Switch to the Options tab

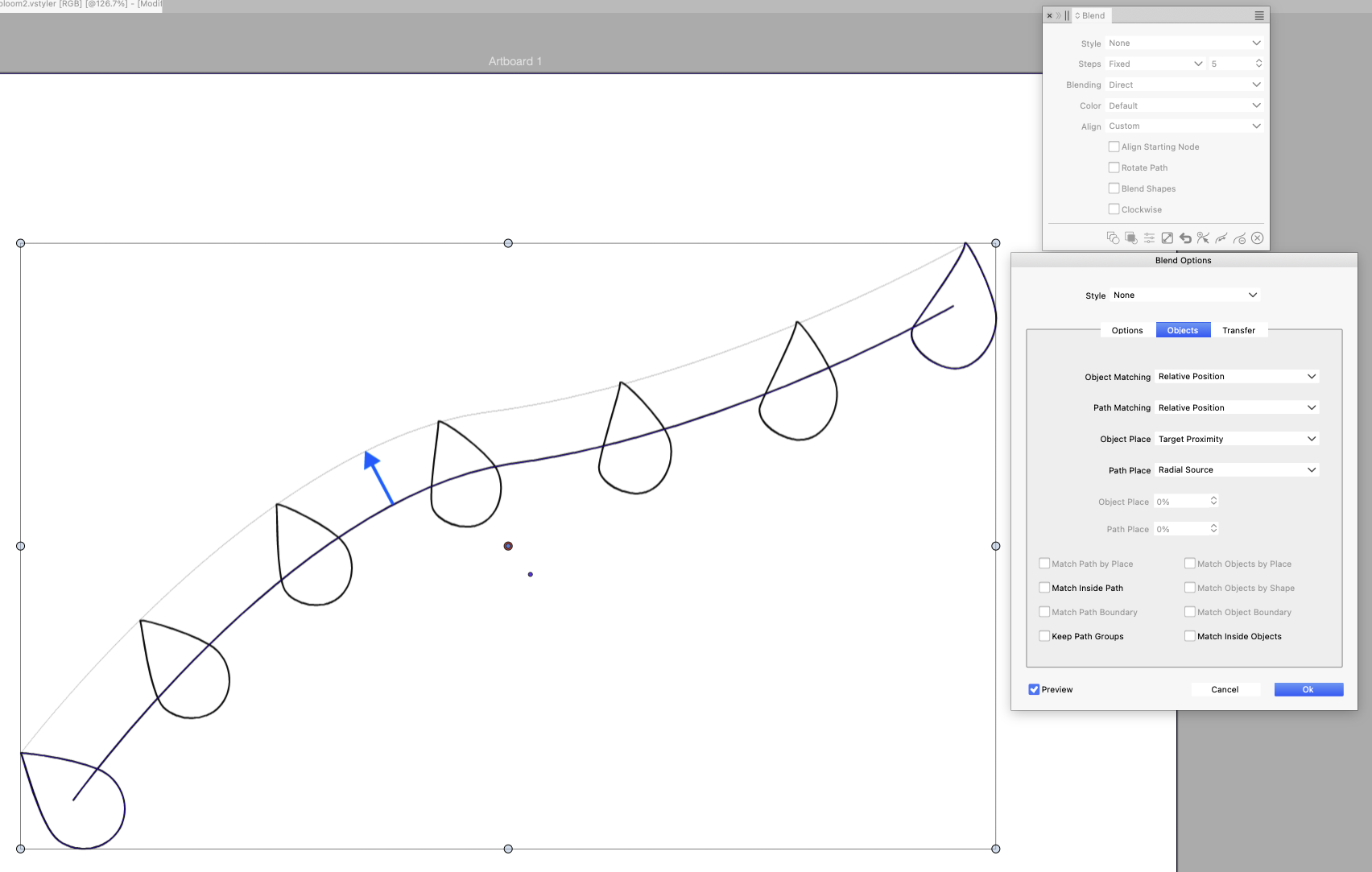click(1127, 330)
